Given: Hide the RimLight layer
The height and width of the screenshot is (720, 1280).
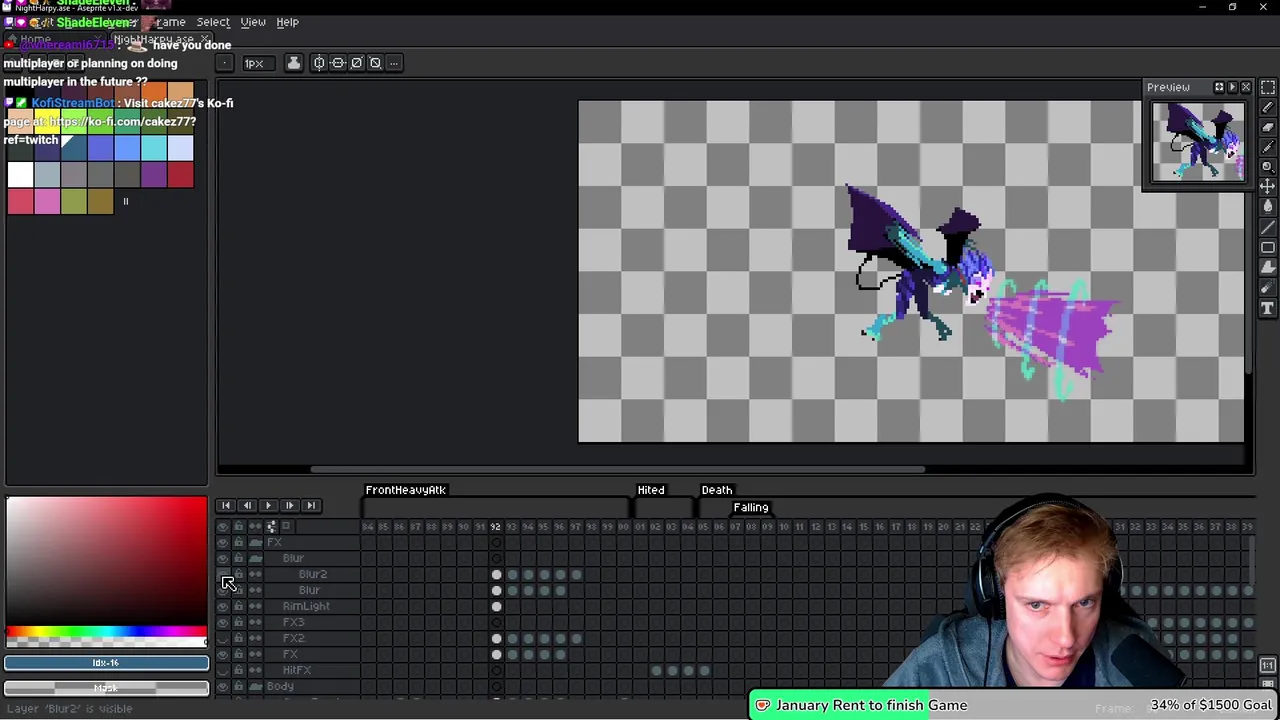Looking at the screenshot, I should 223,606.
